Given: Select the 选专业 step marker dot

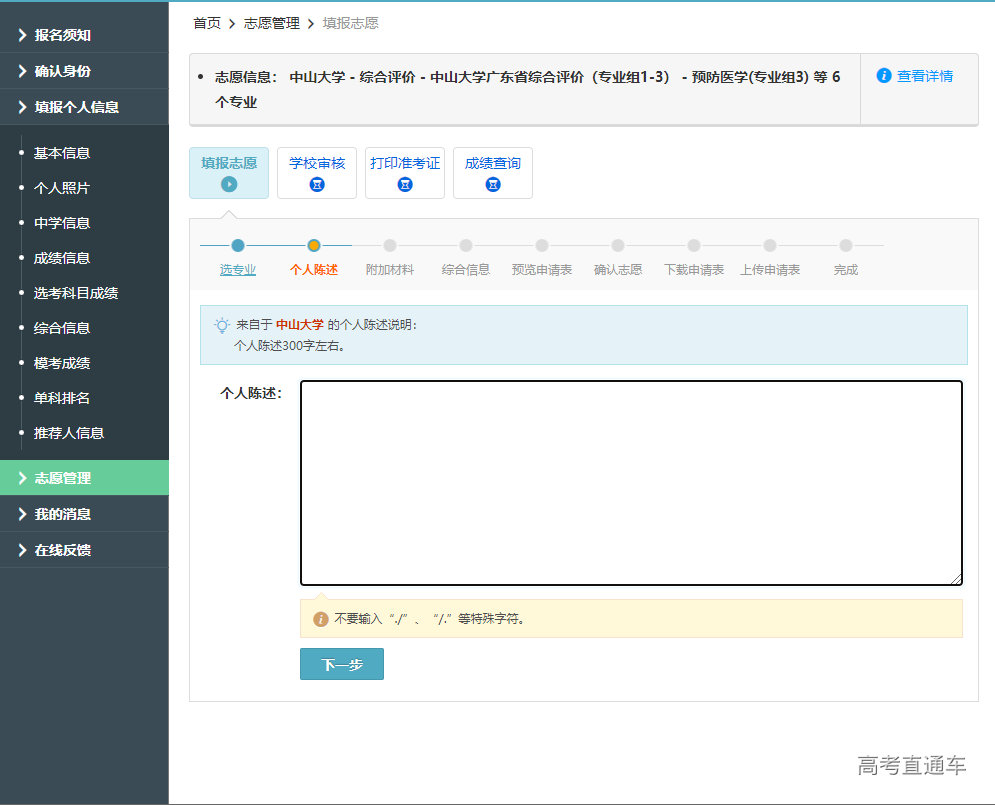Looking at the screenshot, I should tap(237, 243).
